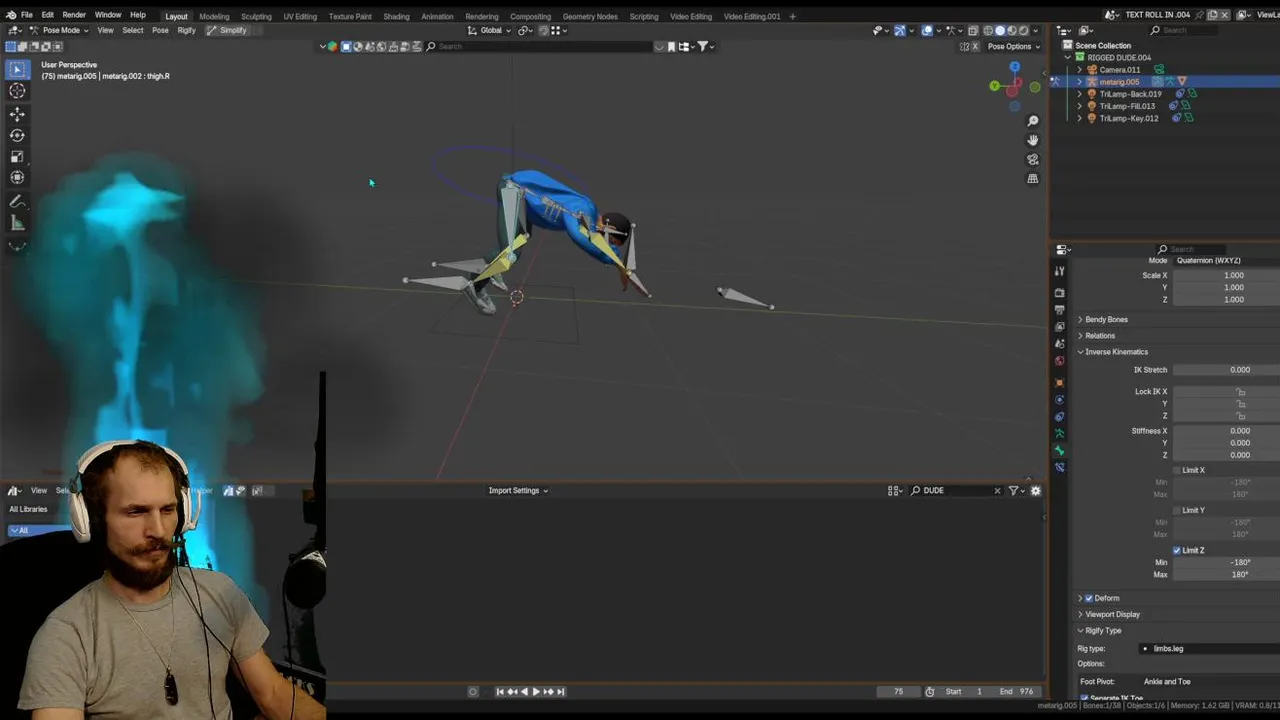Image resolution: width=1280 pixels, height=720 pixels.
Task: Activate the Rotate tool
Action: point(17,135)
